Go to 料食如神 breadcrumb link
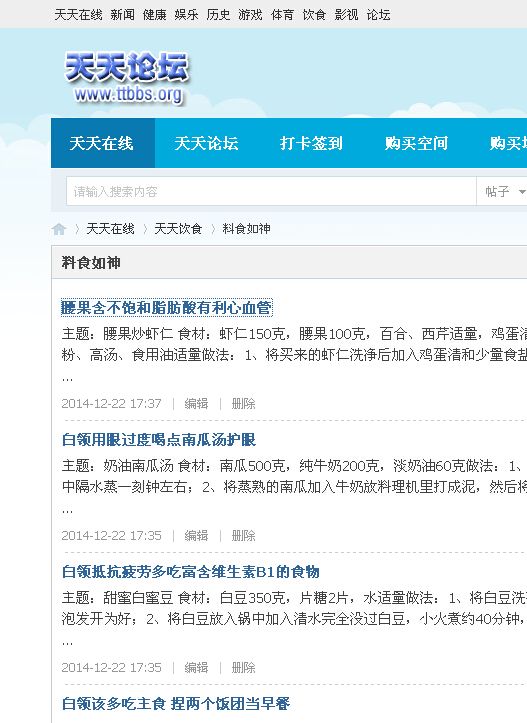The height and width of the screenshot is (723, 527). [x=246, y=229]
